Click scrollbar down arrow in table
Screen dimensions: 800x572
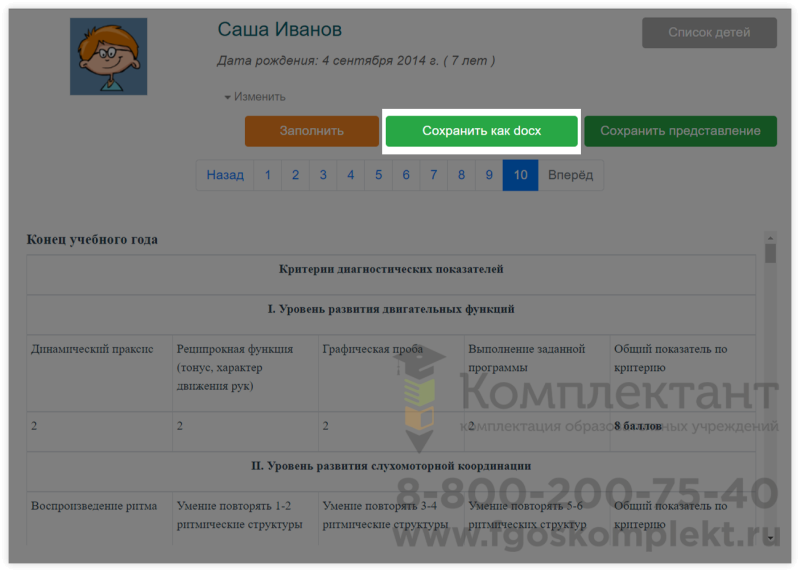[770, 537]
